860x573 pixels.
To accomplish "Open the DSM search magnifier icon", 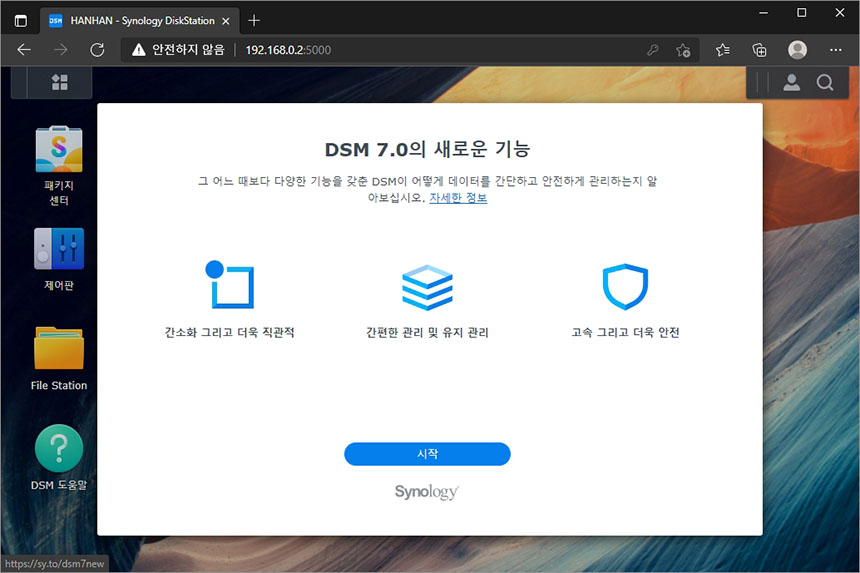I will point(824,83).
